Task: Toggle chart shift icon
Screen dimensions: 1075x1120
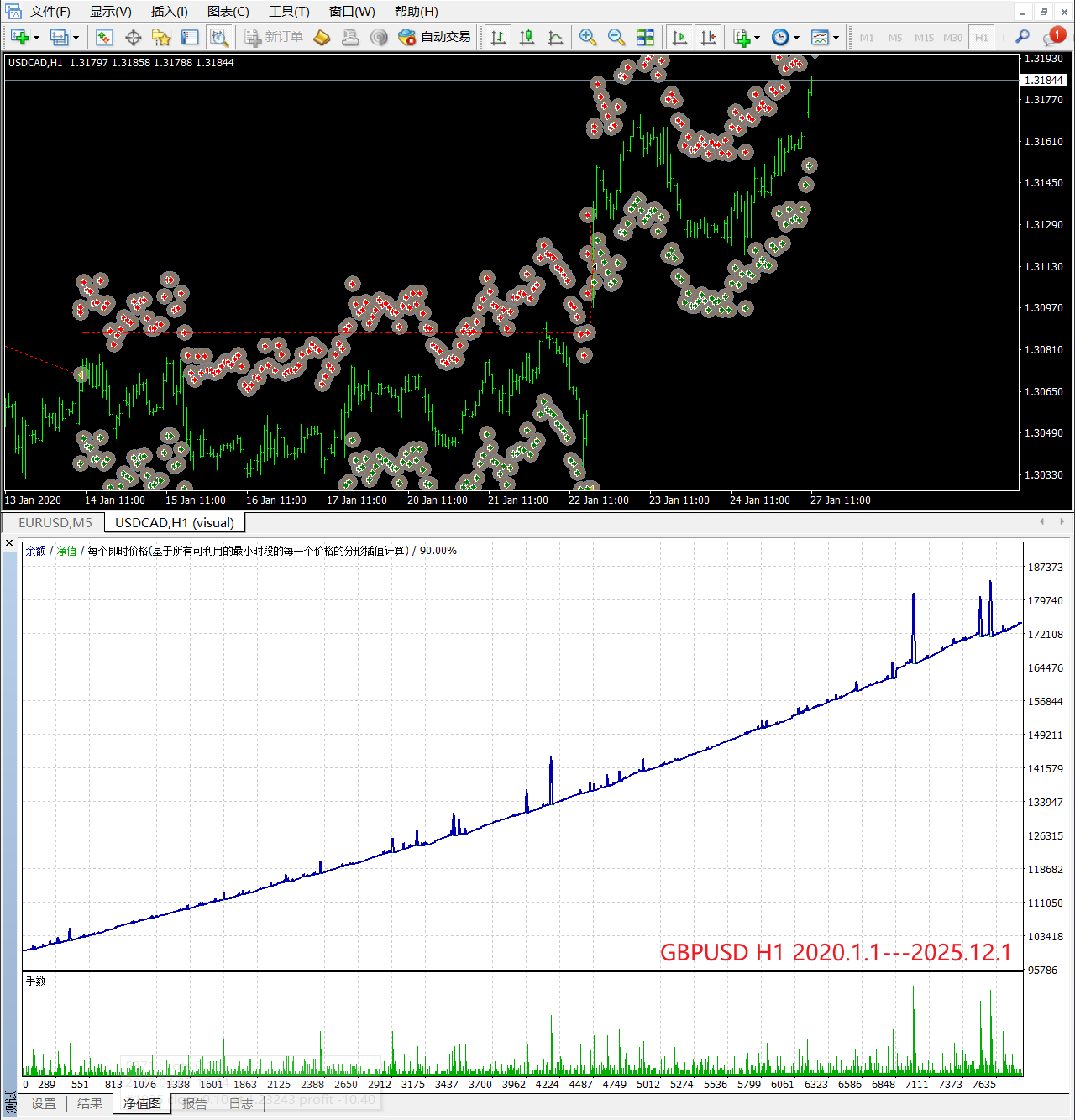Action: tap(709, 37)
